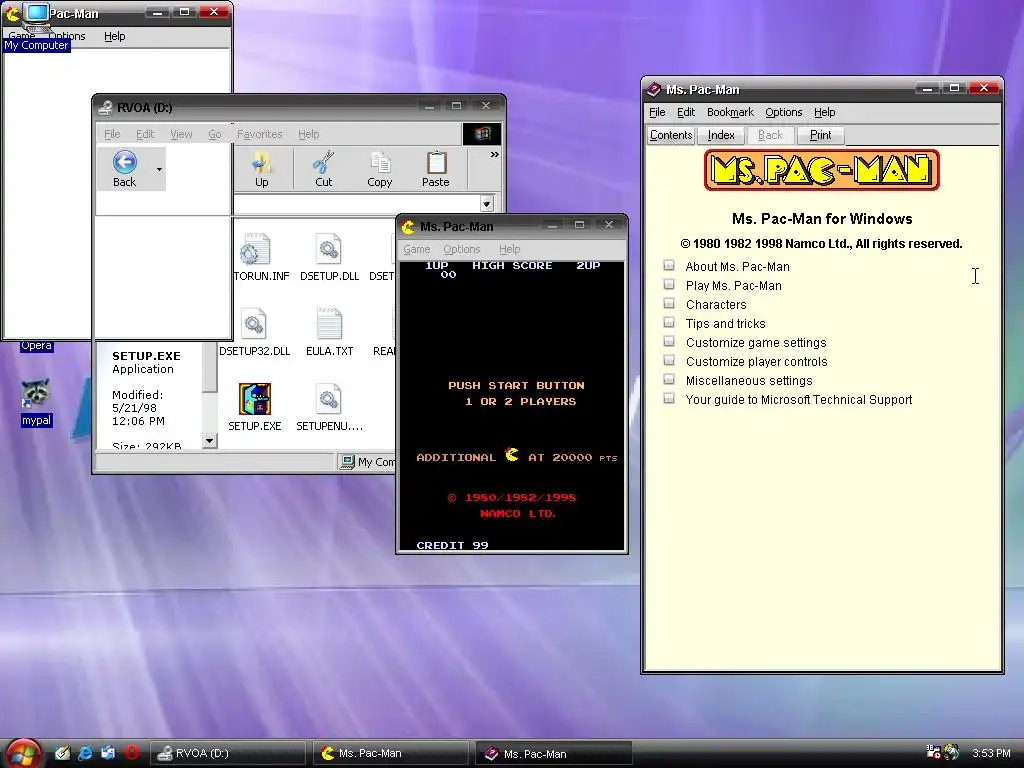Viewport: 1024px width, 768px height.
Task: Click the Cut scissors toolbar icon
Action: tap(323, 163)
